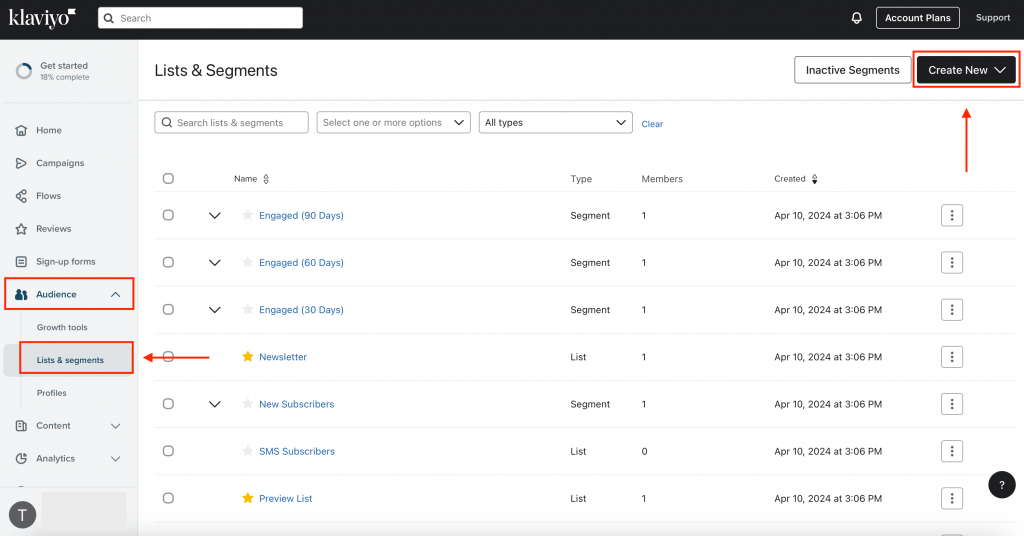The width and height of the screenshot is (1024, 536).
Task: Click the Klaviyo logo
Action: [42, 18]
